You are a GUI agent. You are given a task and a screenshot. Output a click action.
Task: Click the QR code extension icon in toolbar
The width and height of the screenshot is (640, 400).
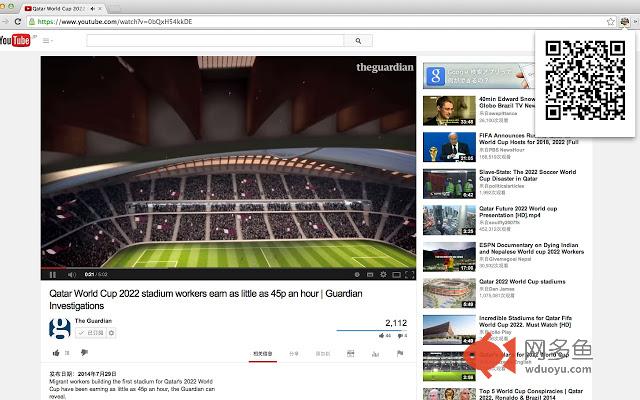tap(624, 22)
